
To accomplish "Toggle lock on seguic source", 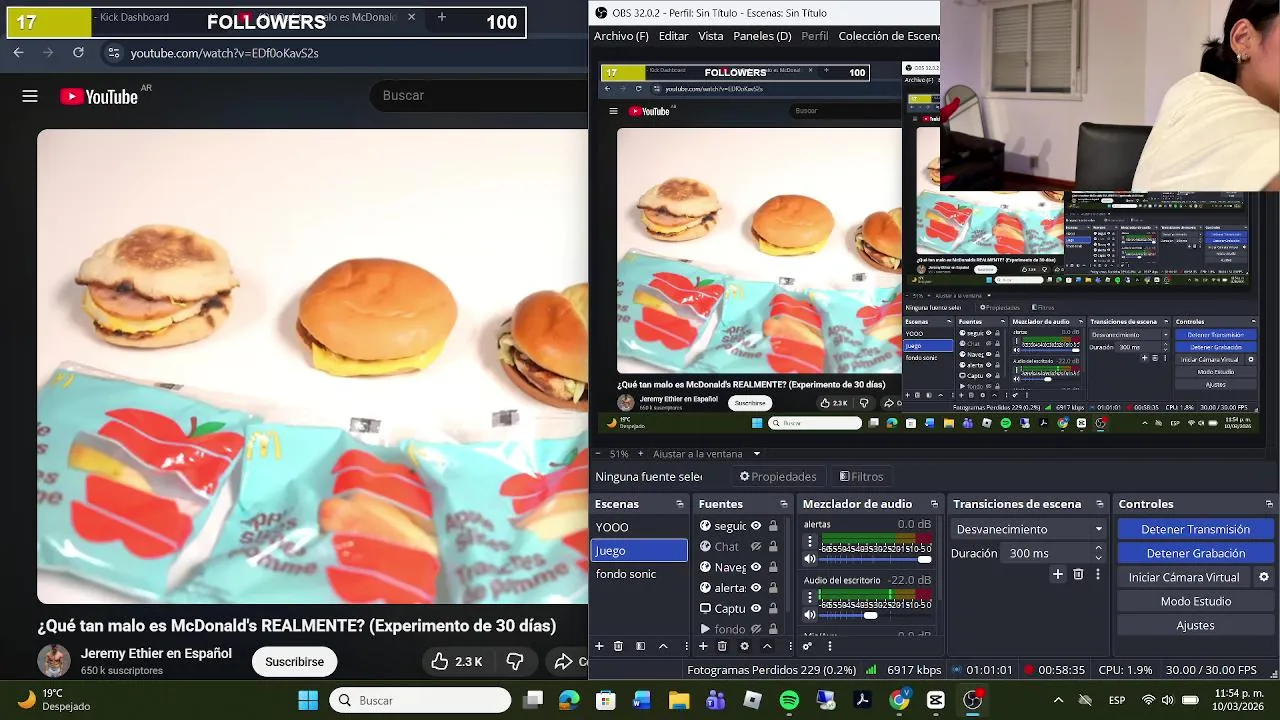I will (773, 526).
